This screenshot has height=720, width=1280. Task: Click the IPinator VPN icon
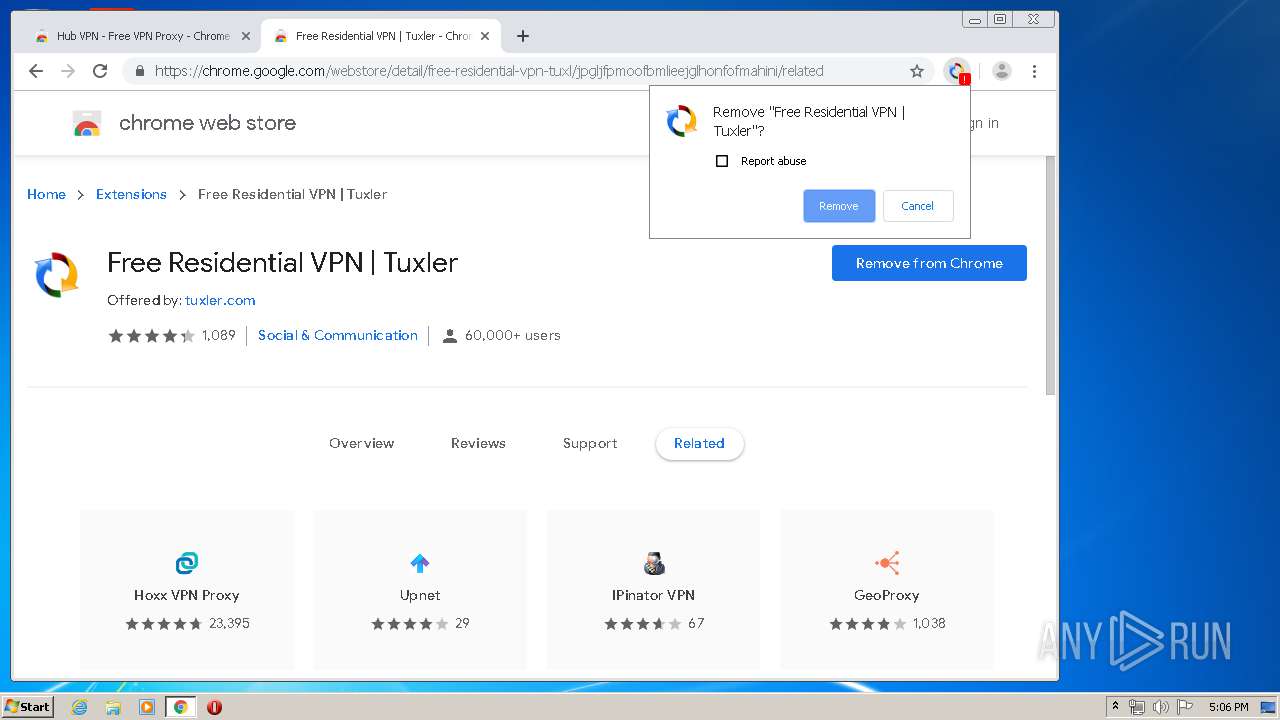point(653,563)
